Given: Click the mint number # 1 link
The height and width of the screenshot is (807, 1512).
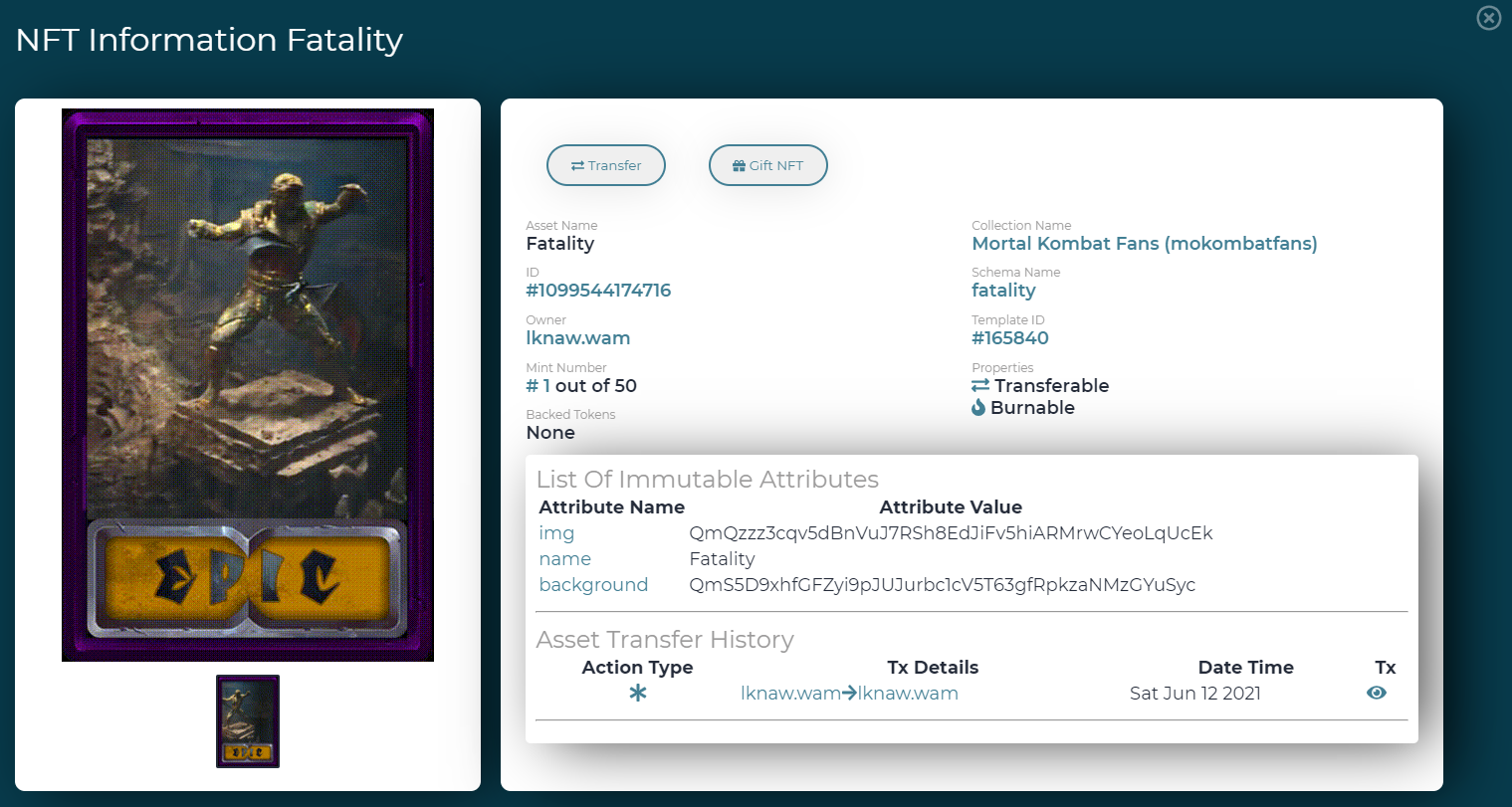Looking at the screenshot, I should pyautogui.click(x=539, y=386).
